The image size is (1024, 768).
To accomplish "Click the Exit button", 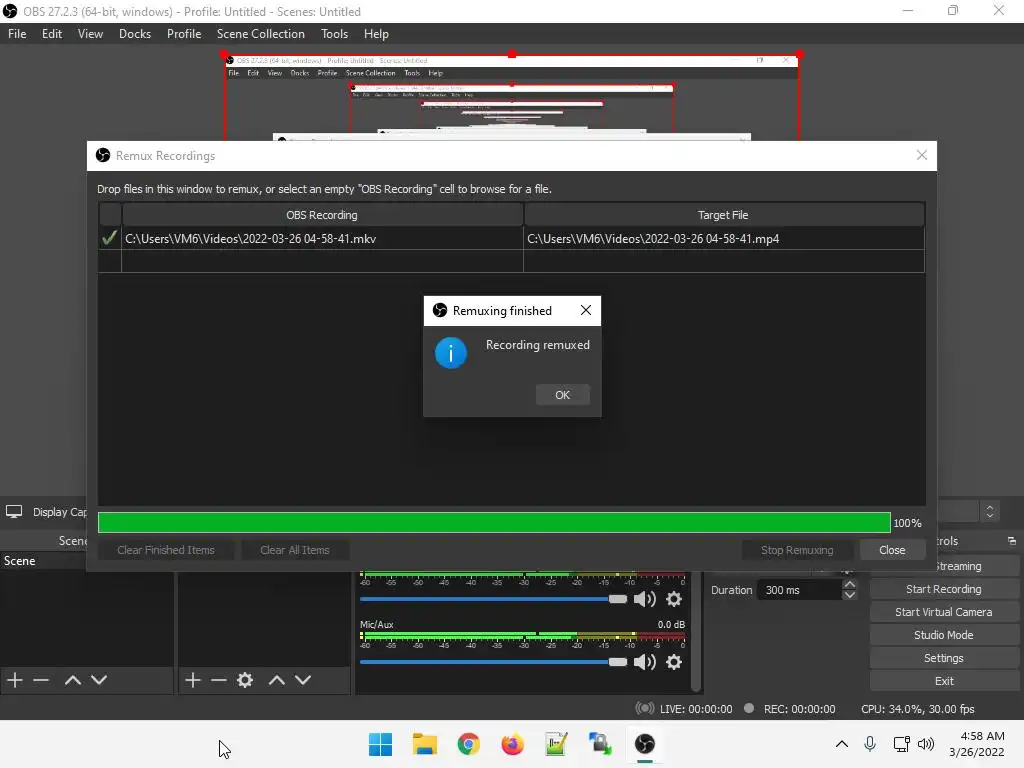I will pos(944,680).
